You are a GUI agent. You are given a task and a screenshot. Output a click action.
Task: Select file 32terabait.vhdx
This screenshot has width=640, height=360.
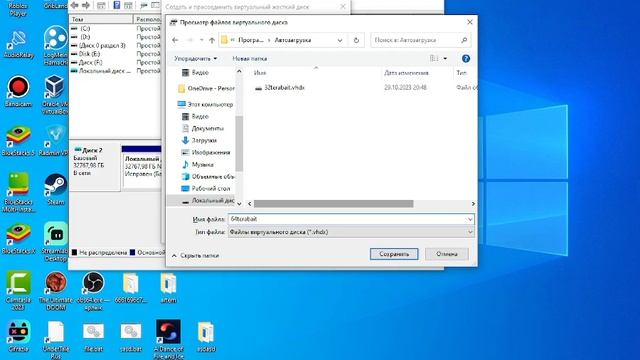tap(280, 87)
